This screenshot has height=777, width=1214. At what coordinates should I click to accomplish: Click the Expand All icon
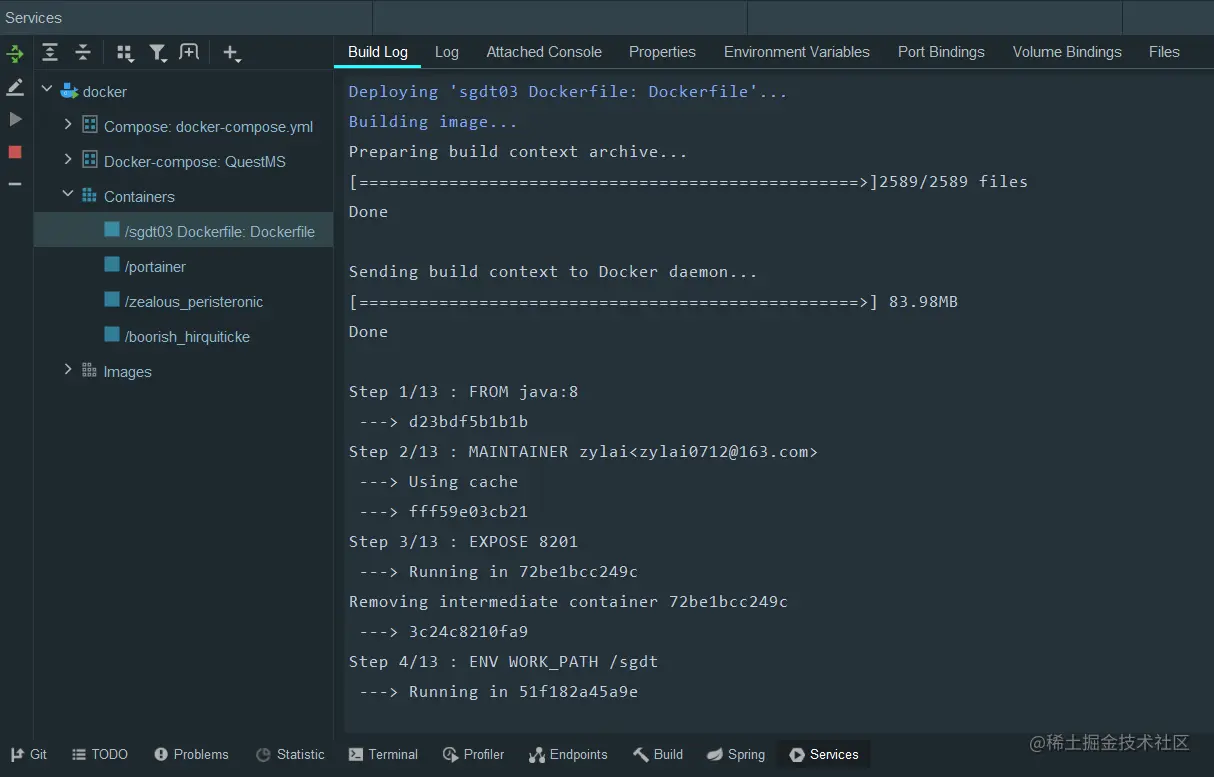pyautogui.click(x=50, y=52)
